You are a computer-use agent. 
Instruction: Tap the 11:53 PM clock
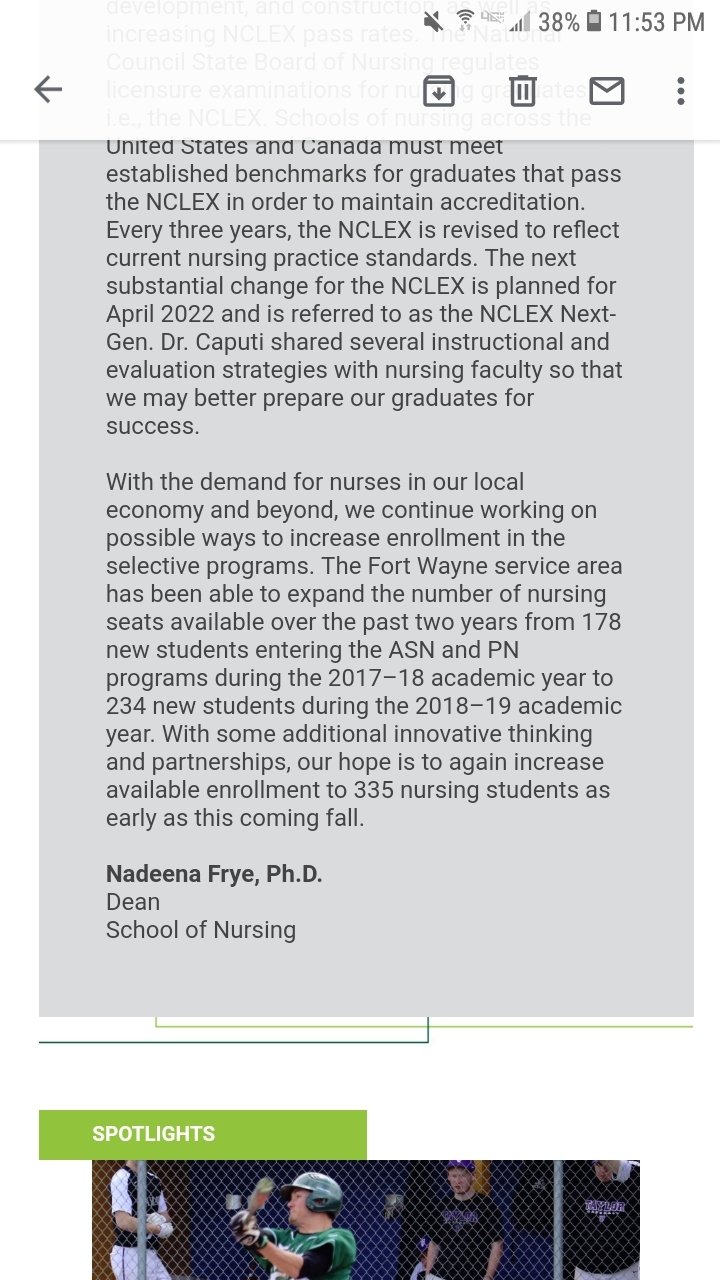click(656, 22)
